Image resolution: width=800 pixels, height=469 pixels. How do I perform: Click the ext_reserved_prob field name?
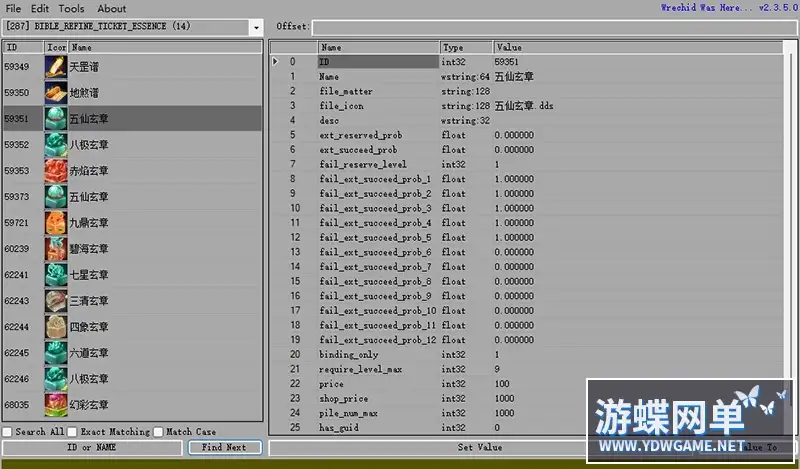pyautogui.click(x=361, y=136)
